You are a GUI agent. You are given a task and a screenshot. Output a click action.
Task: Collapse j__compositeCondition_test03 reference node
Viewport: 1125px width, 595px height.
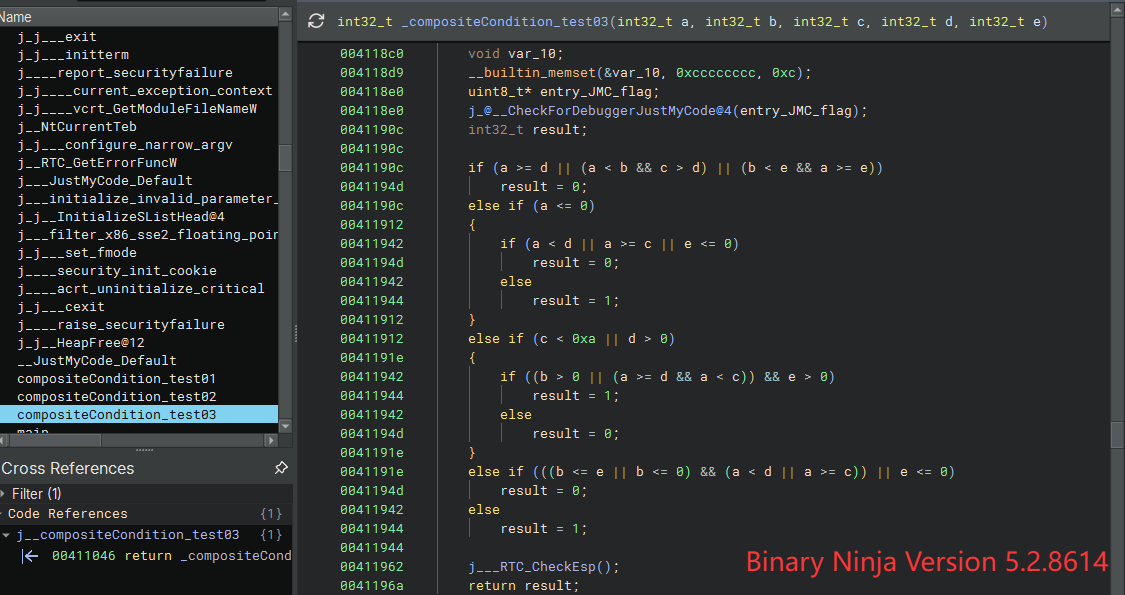pyautogui.click(x=6, y=535)
